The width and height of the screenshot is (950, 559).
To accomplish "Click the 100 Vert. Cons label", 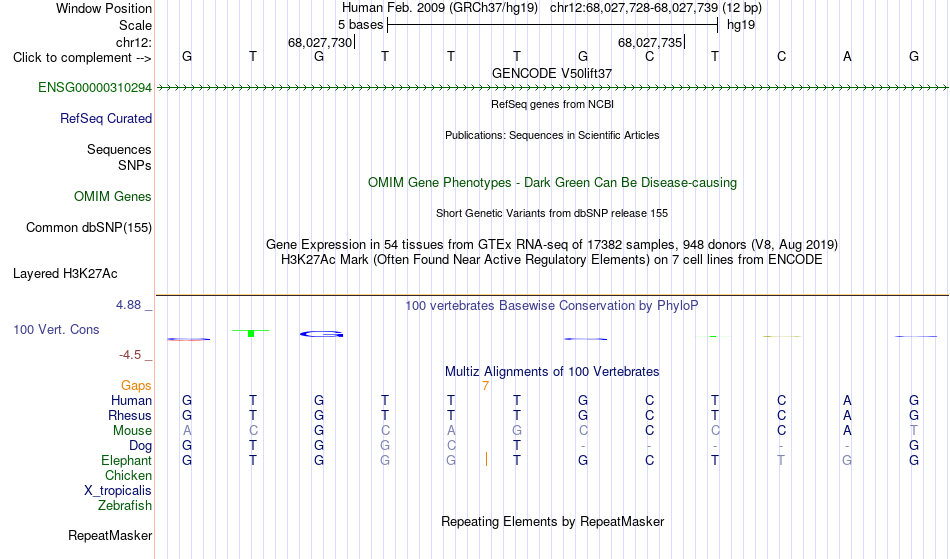I will (x=56, y=329).
